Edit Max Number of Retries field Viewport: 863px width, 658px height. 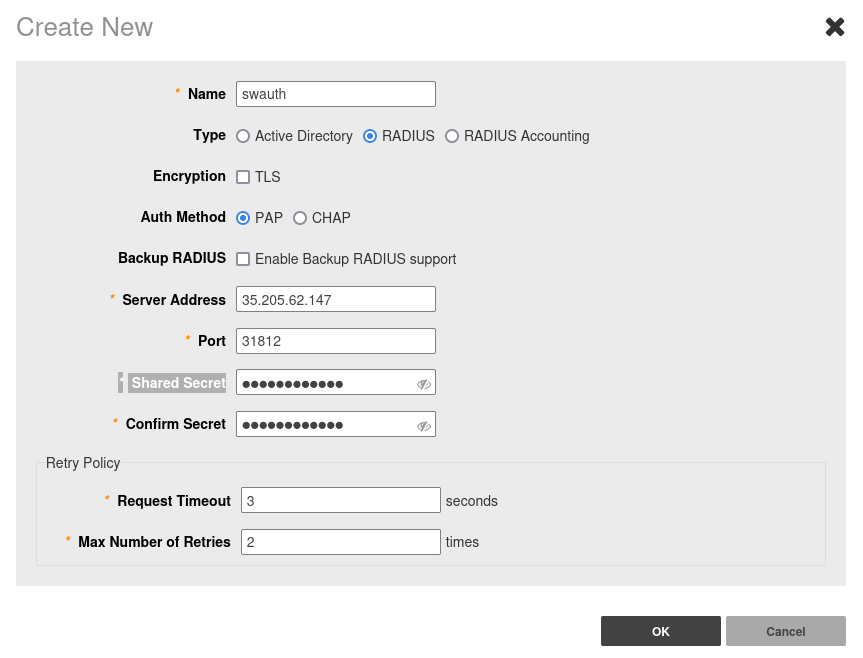pyautogui.click(x=340, y=542)
